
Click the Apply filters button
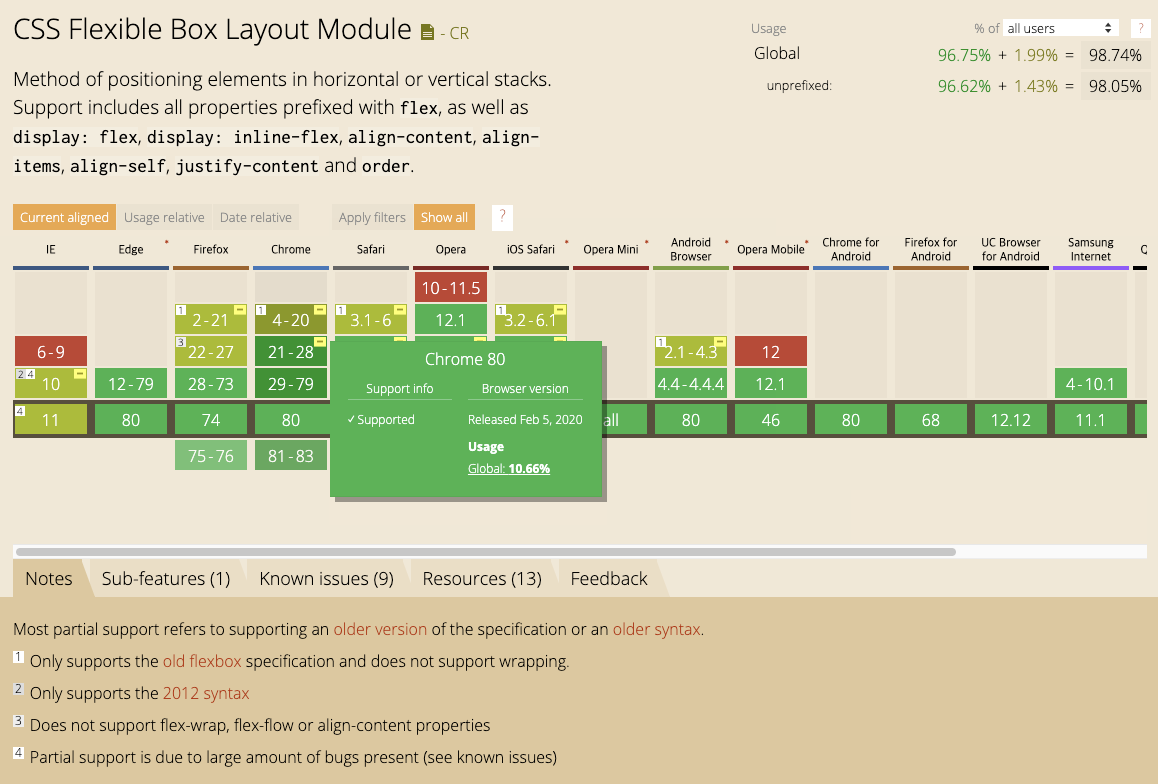coord(372,217)
